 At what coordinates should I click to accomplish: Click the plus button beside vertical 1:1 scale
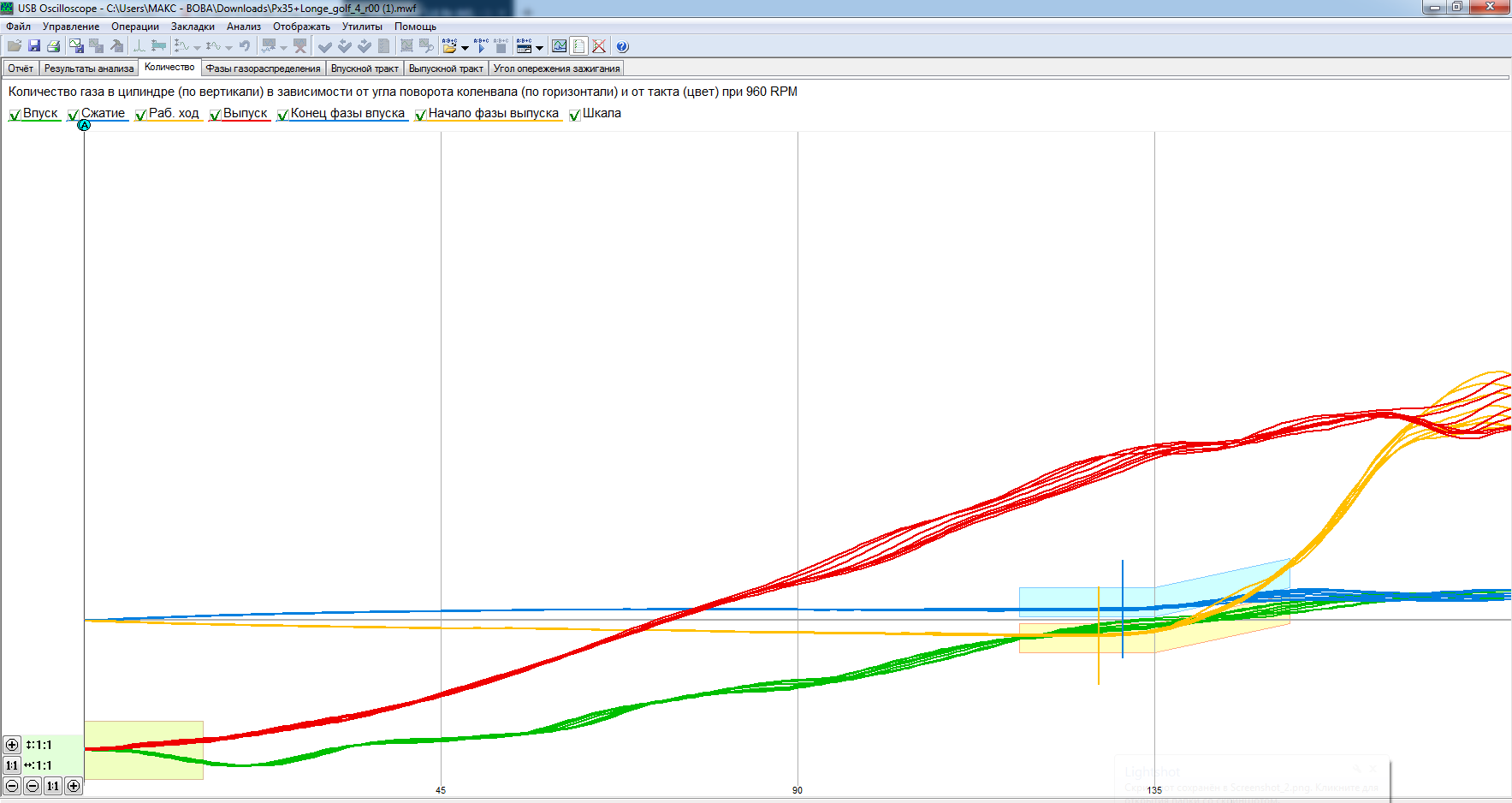(12, 745)
